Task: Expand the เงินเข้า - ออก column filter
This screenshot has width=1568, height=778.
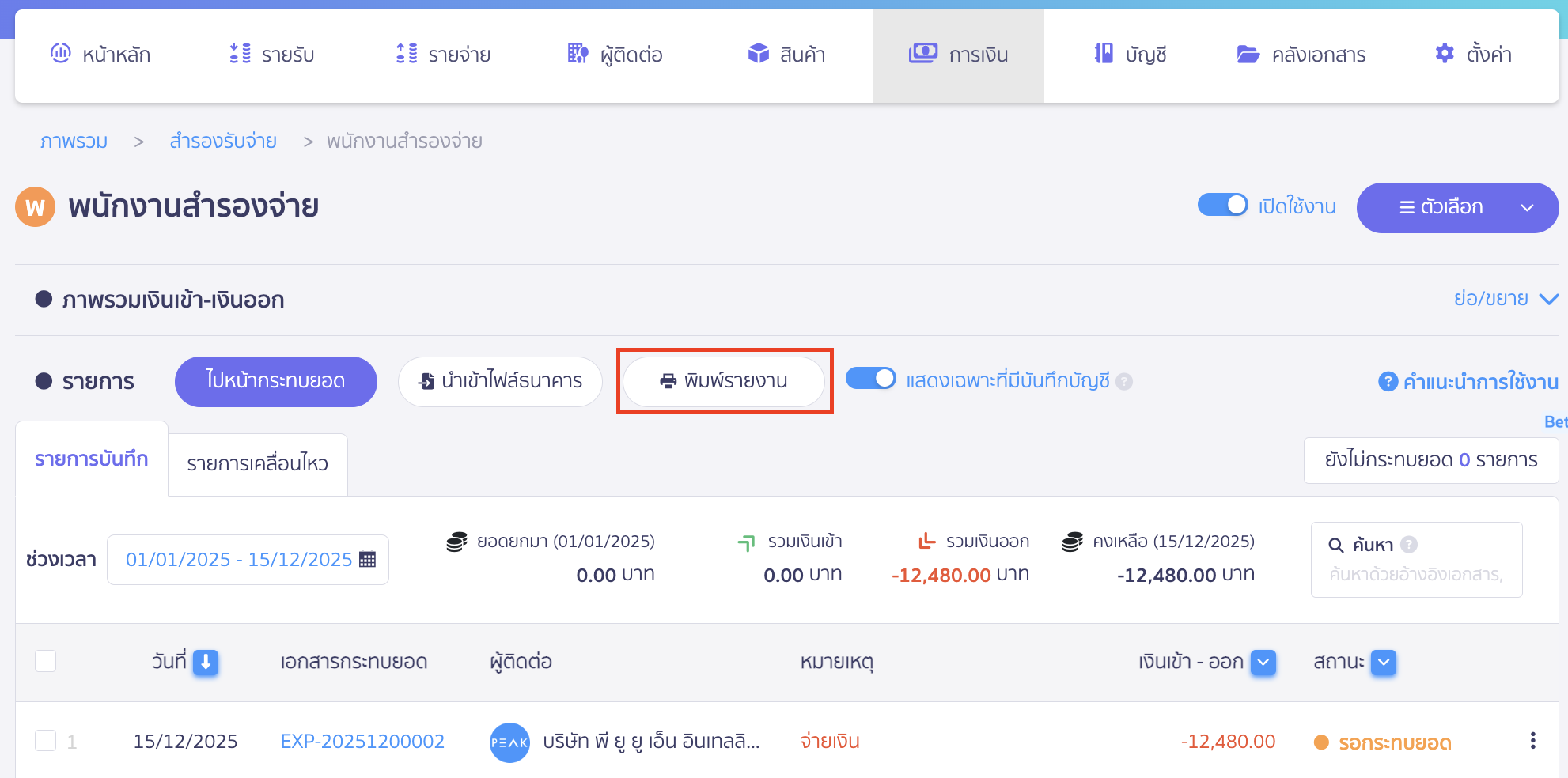Action: [x=1263, y=662]
